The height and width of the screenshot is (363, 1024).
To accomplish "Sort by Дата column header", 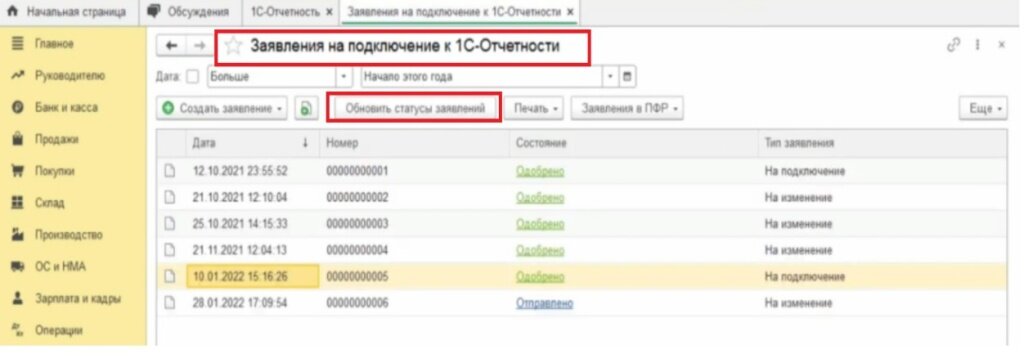I will tap(251, 143).
